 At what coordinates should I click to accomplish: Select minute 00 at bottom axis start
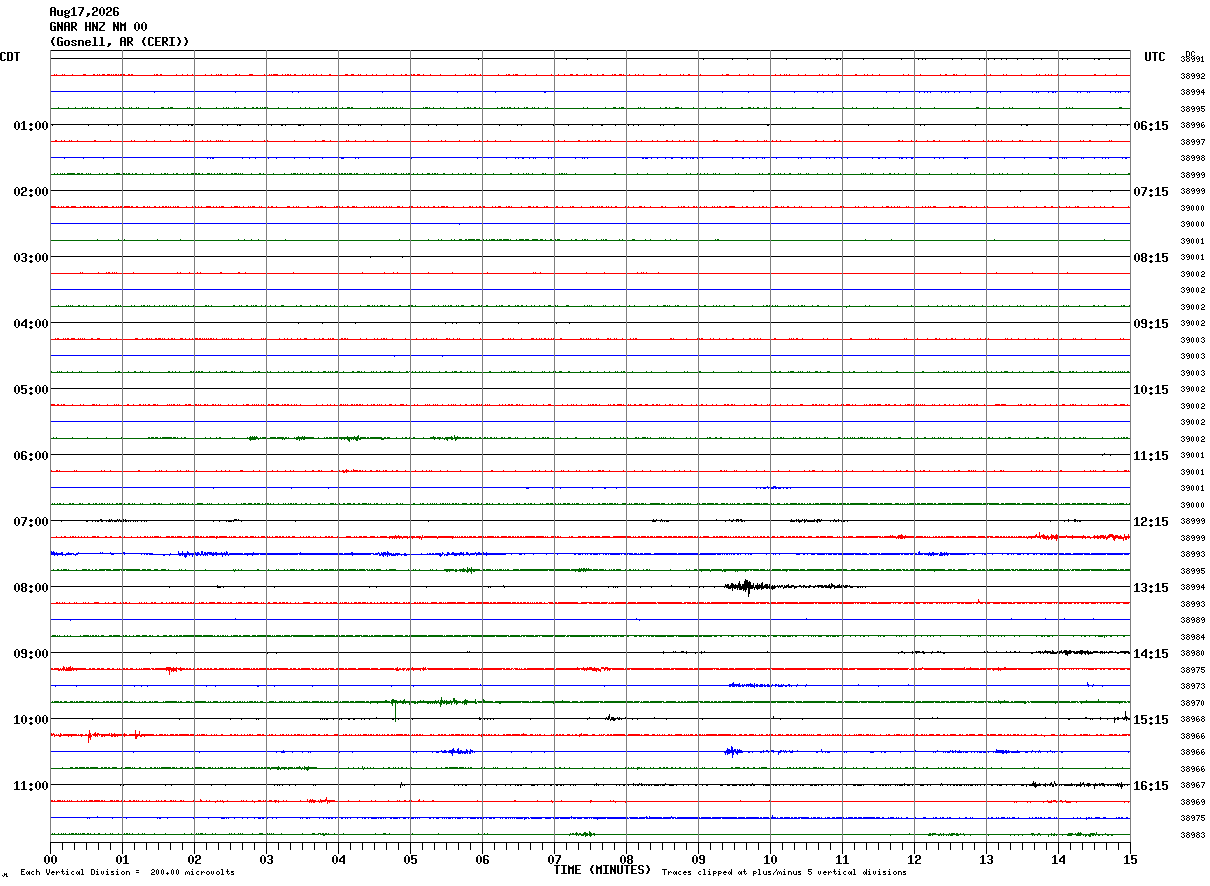(x=50, y=859)
